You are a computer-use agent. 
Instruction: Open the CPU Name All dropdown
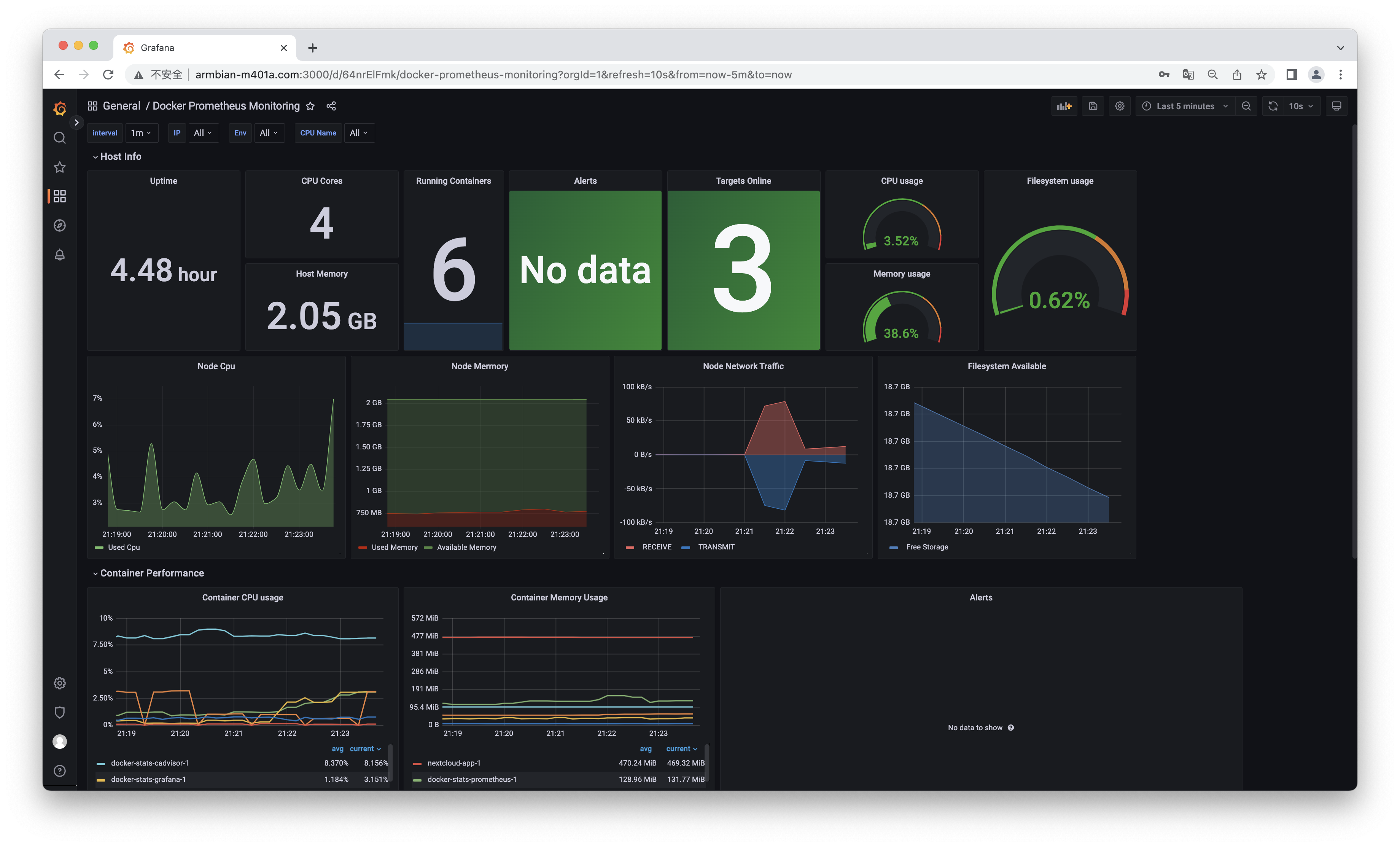coord(358,133)
